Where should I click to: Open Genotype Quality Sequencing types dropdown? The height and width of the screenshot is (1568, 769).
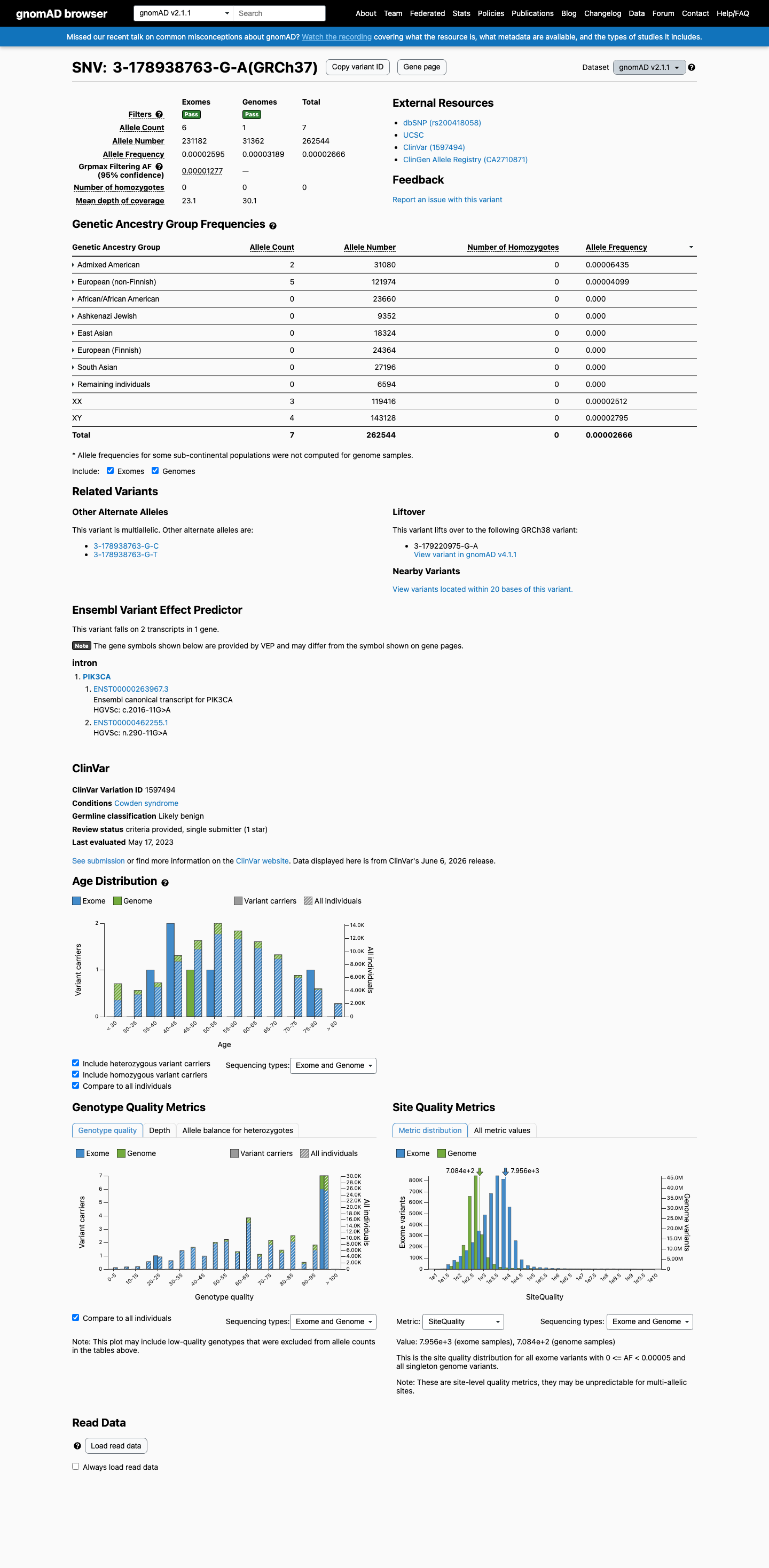pos(333,1321)
